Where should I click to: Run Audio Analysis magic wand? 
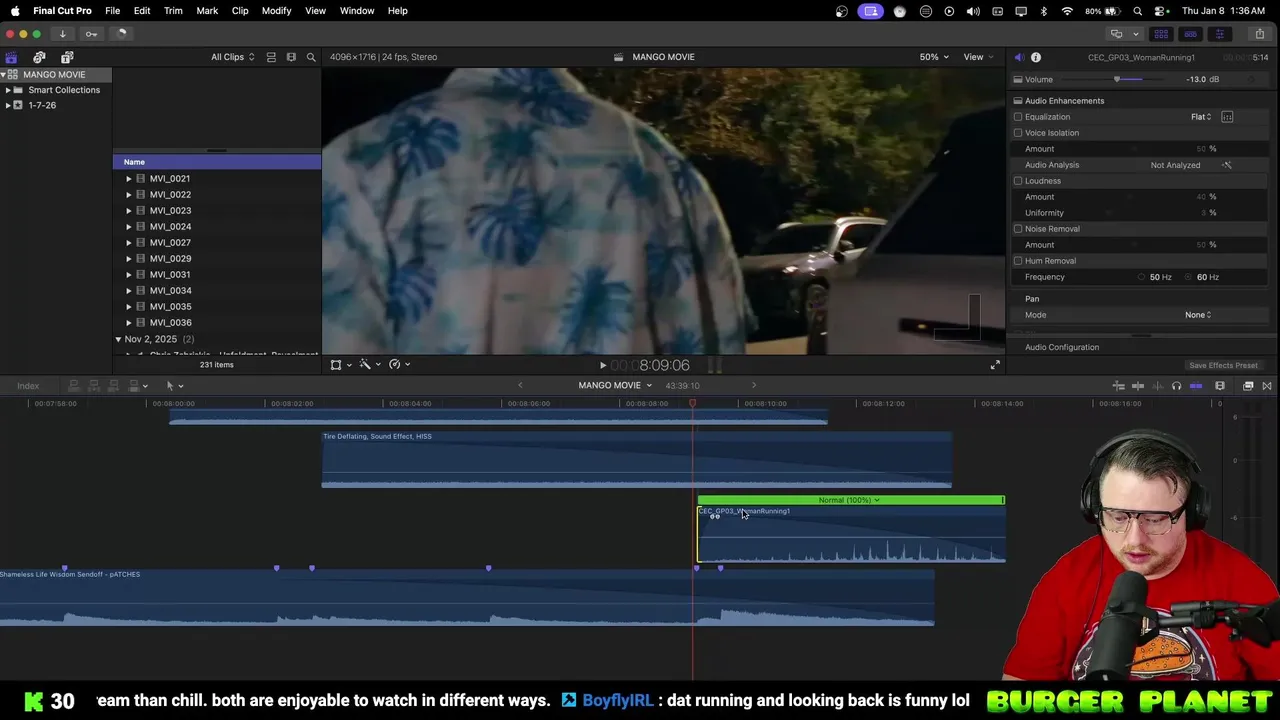[1227, 165]
